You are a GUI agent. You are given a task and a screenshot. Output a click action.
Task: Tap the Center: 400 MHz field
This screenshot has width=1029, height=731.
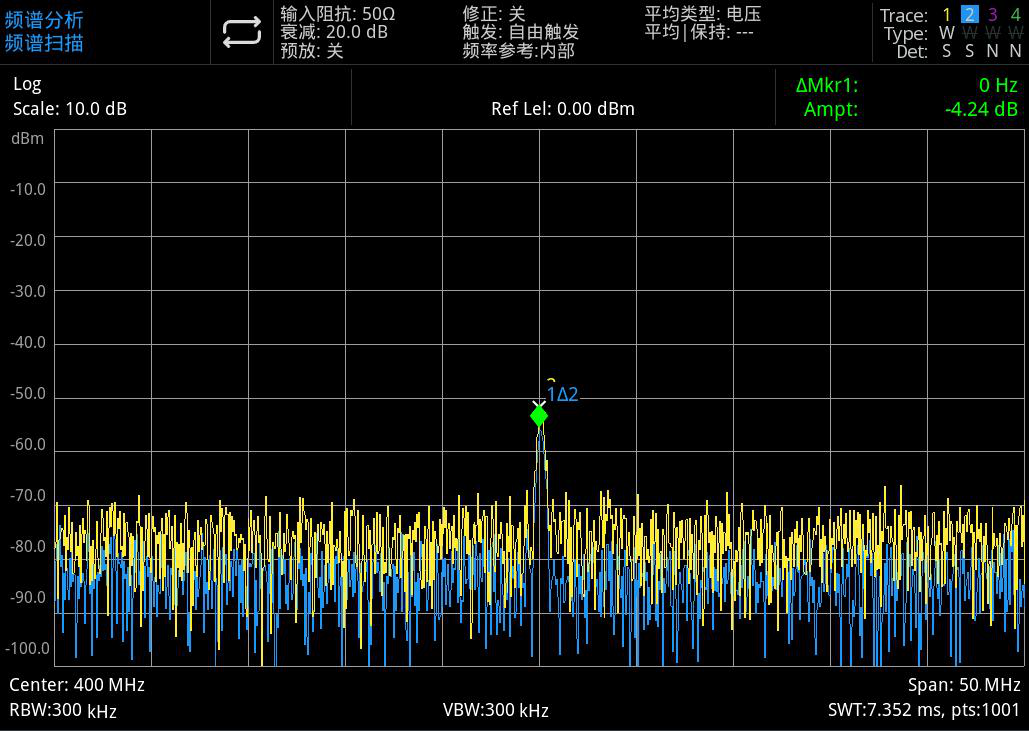[77, 685]
